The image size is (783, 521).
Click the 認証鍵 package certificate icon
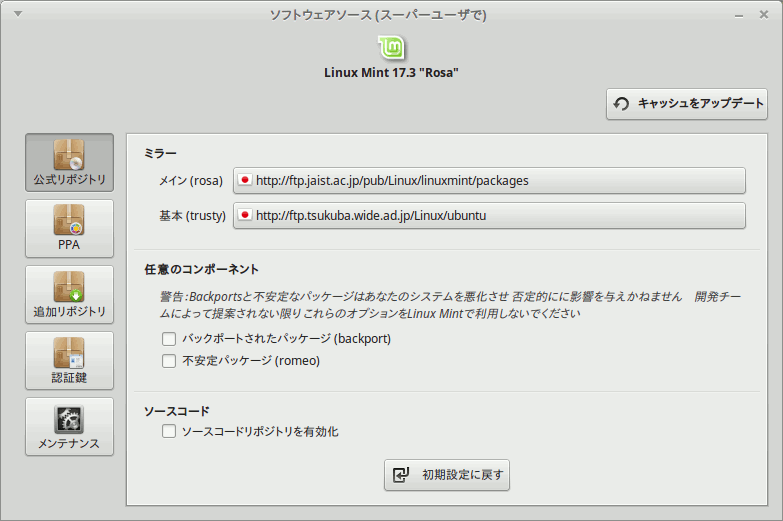pos(69,353)
